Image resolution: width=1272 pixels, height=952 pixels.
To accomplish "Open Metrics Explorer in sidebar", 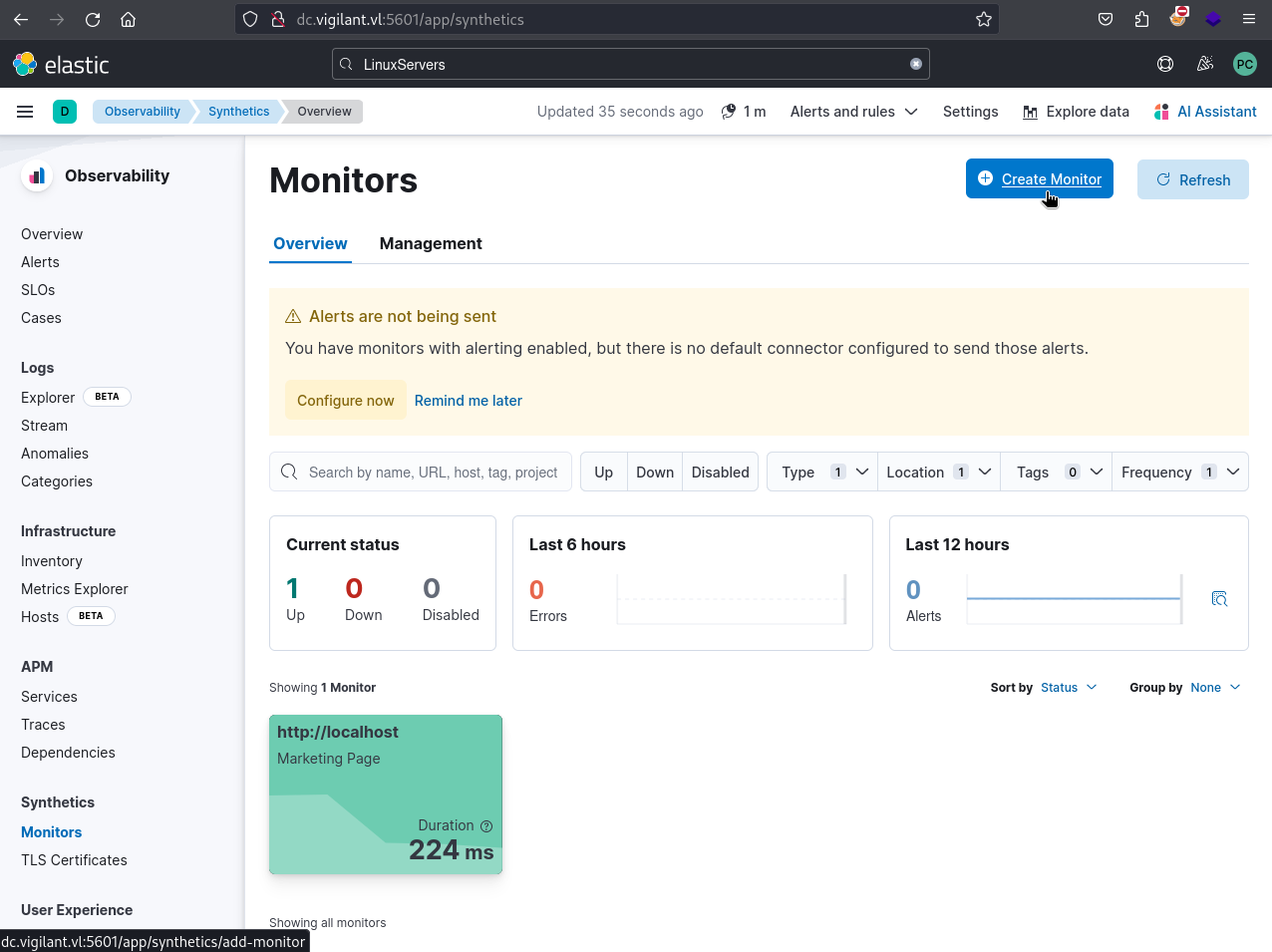I will 75,589.
